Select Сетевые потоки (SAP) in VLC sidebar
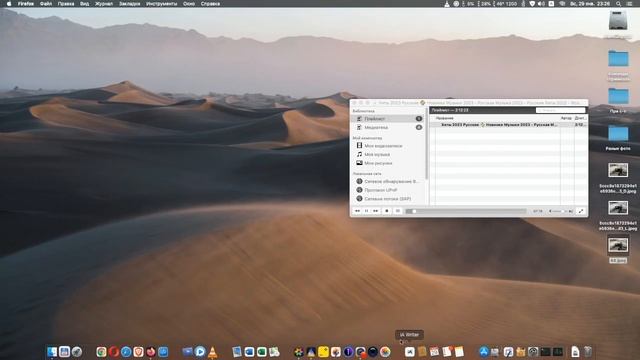640x360 pixels. tap(387, 199)
